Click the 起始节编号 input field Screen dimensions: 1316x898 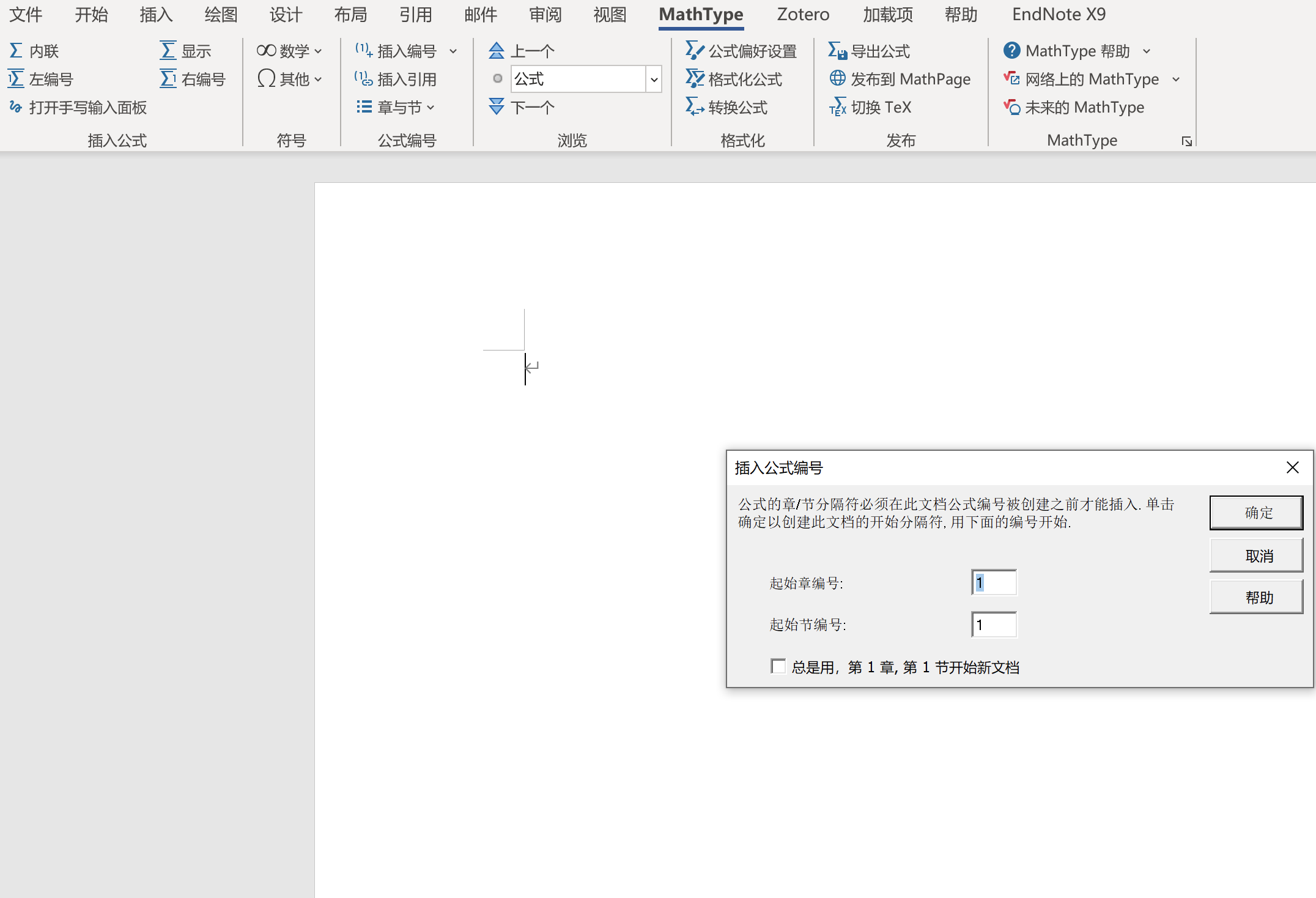click(x=994, y=625)
